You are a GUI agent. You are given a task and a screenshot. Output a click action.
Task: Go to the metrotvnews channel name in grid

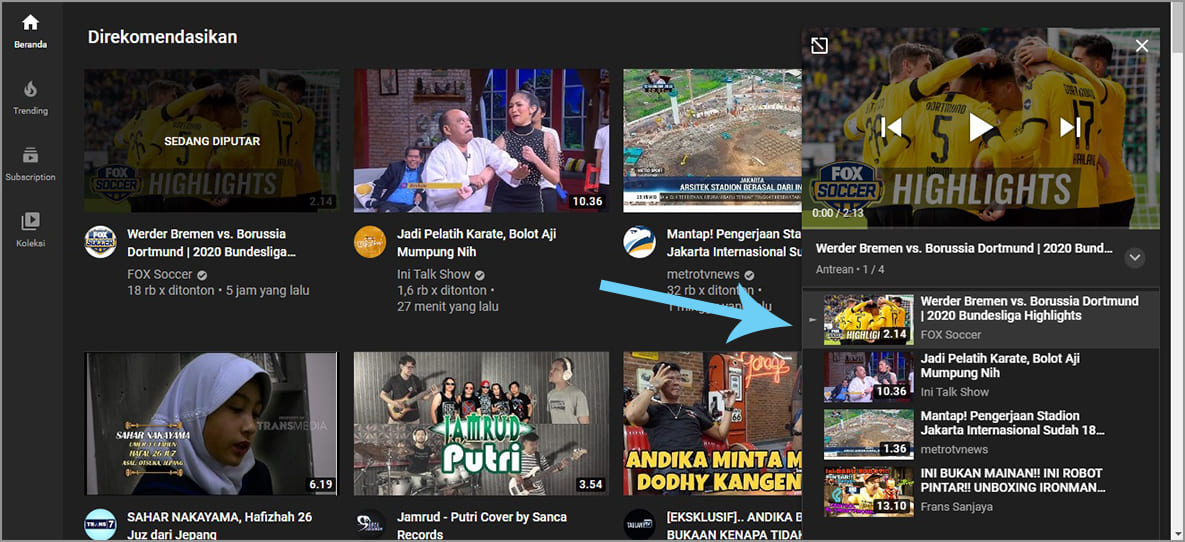pyautogui.click(x=704, y=274)
